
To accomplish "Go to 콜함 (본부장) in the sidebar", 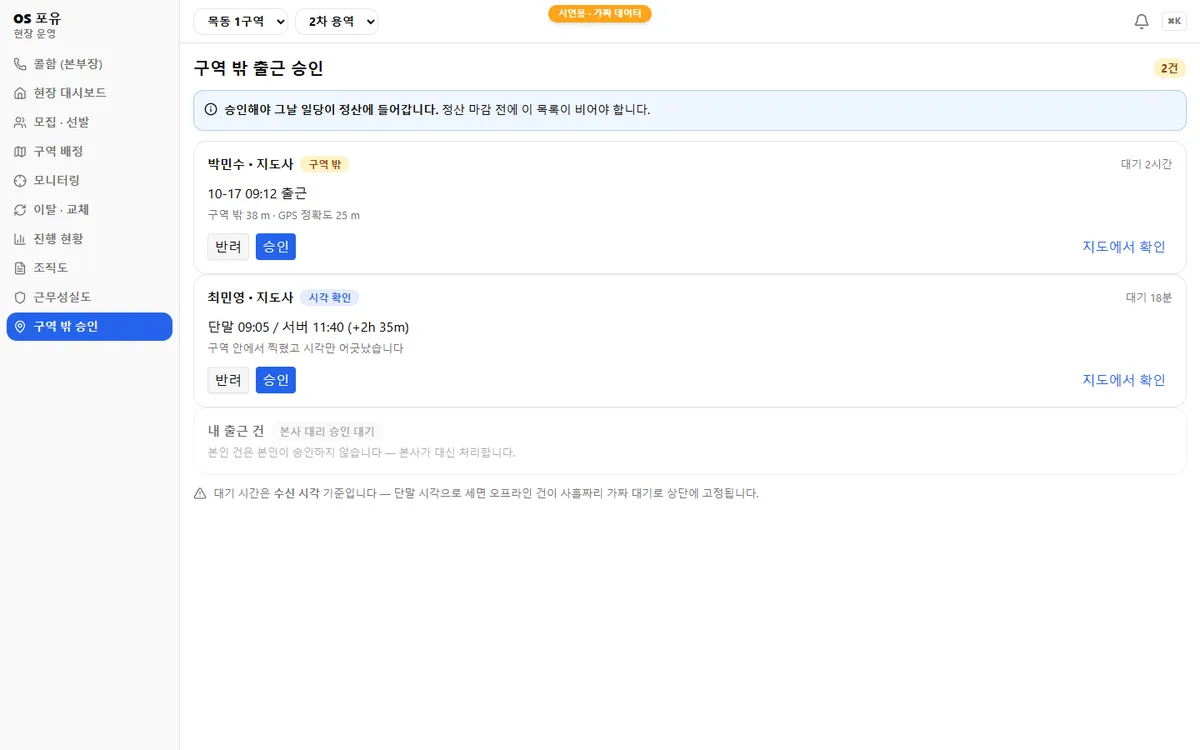I will click(90, 64).
